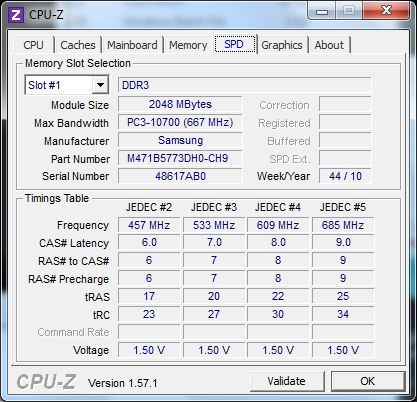
Task: Click the DDR3 memory type field
Action: (245, 85)
